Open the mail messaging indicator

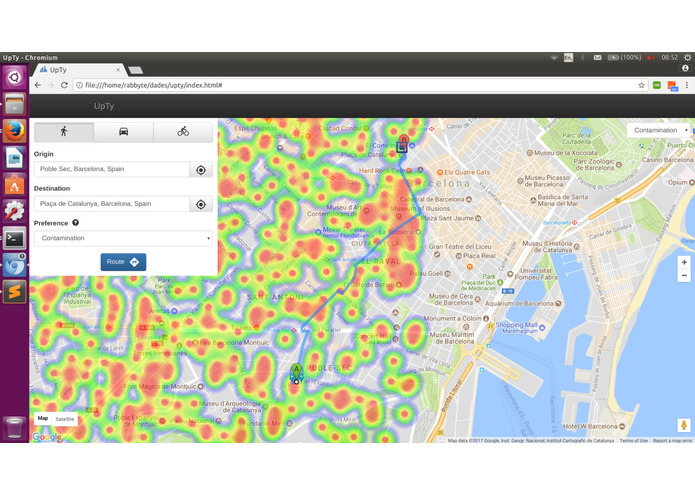coord(597,58)
